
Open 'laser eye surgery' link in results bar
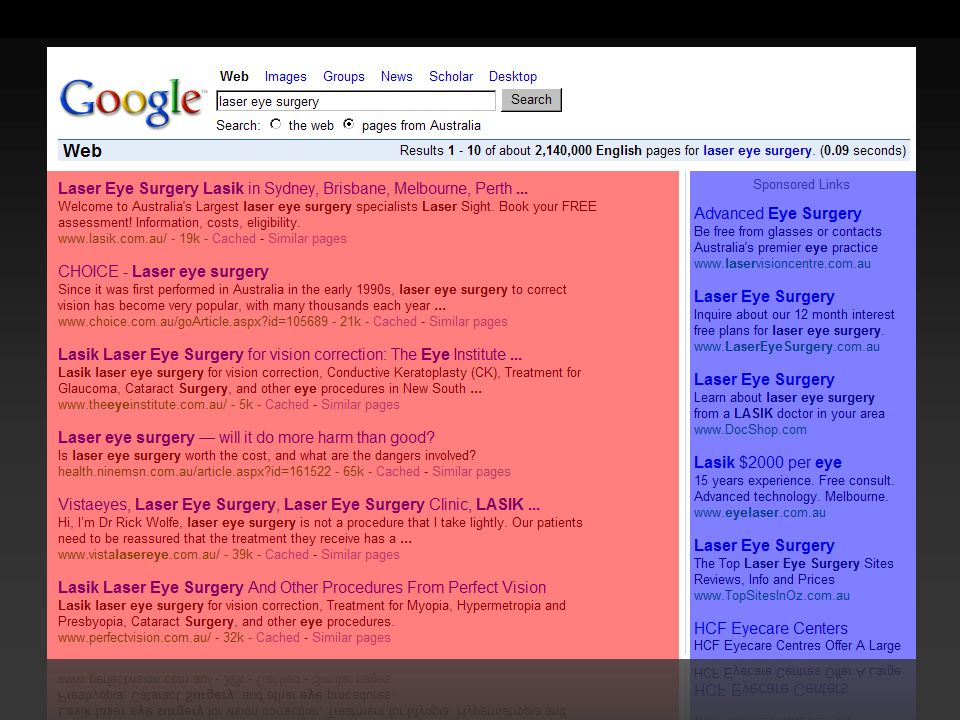(757, 151)
